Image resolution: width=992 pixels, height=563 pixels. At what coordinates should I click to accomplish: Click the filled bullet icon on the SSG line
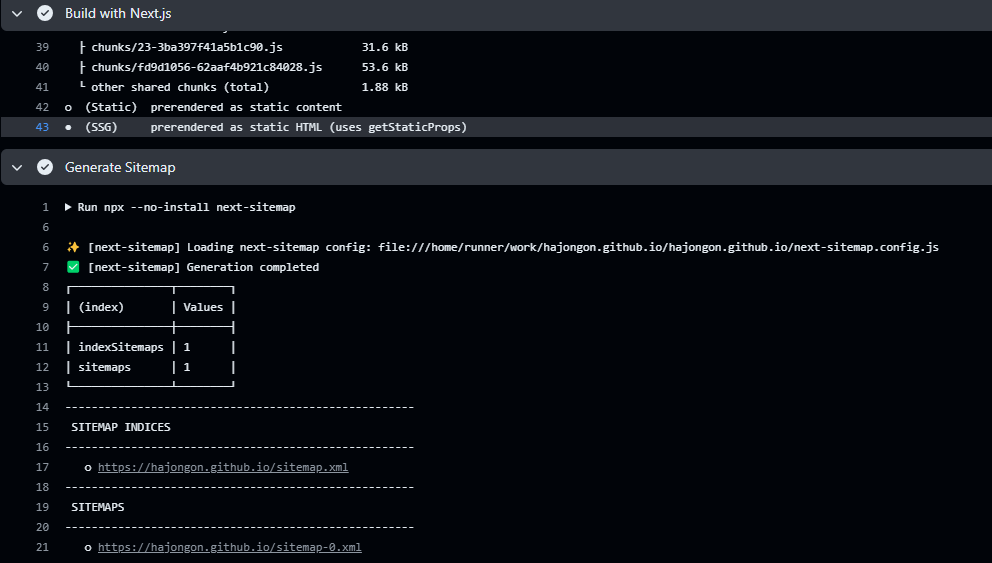[x=68, y=127]
